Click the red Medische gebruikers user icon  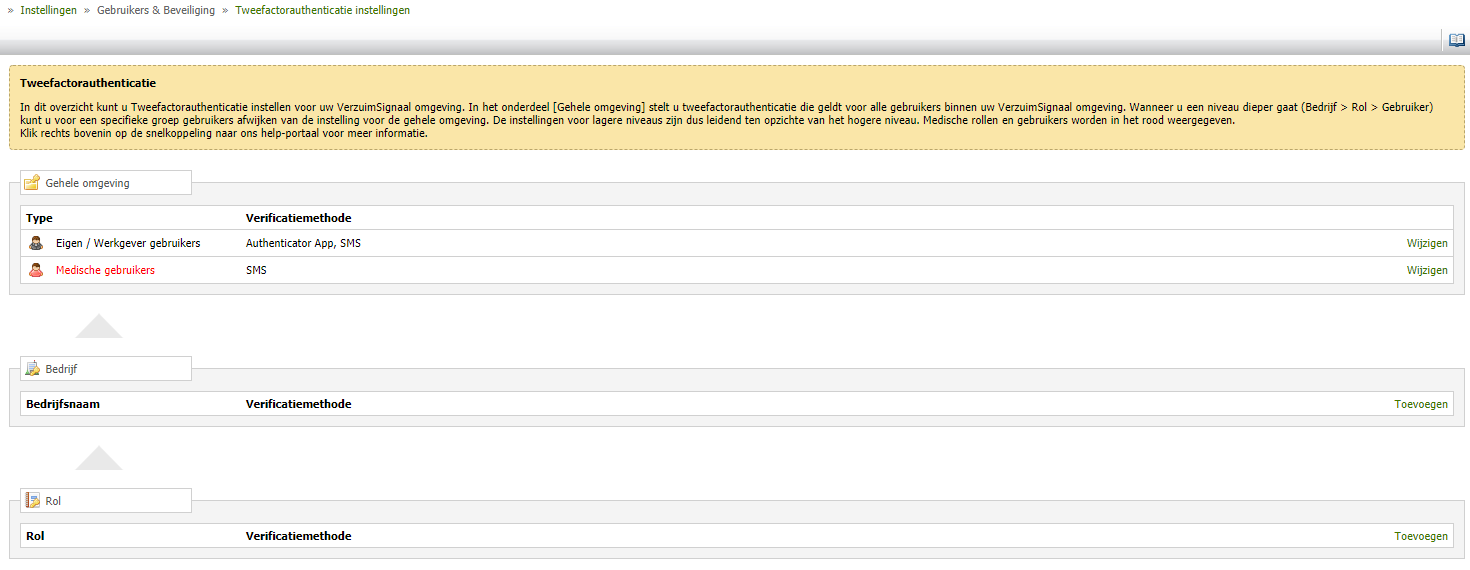36,270
